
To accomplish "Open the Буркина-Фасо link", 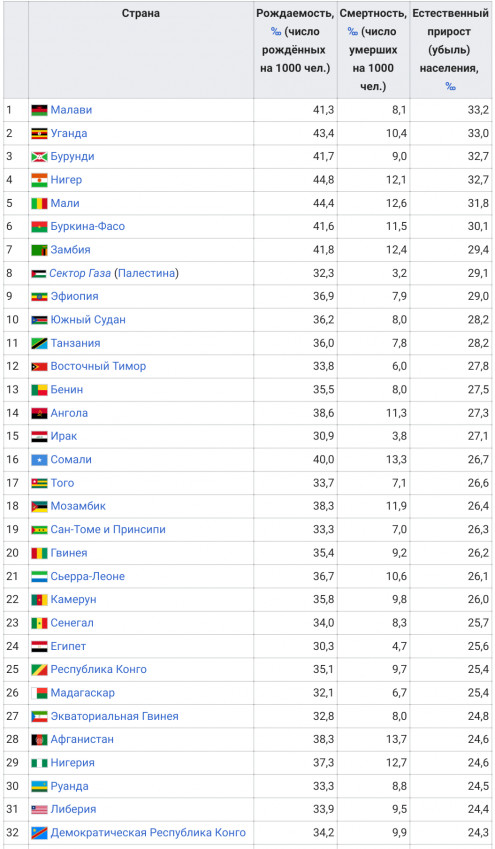I will tap(87, 226).
